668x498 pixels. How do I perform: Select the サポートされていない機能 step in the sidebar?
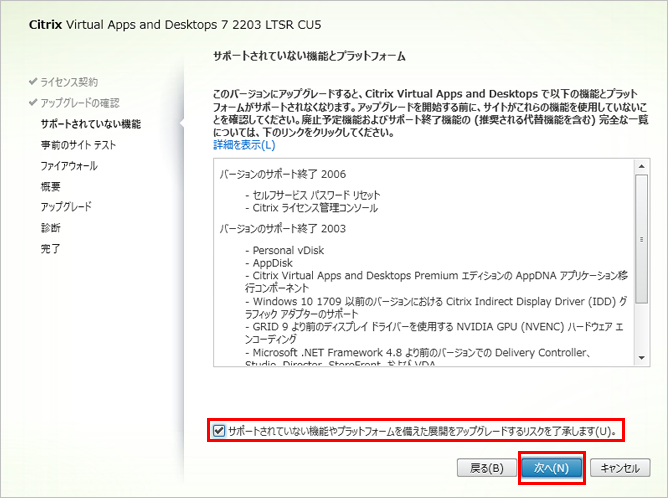pos(91,124)
